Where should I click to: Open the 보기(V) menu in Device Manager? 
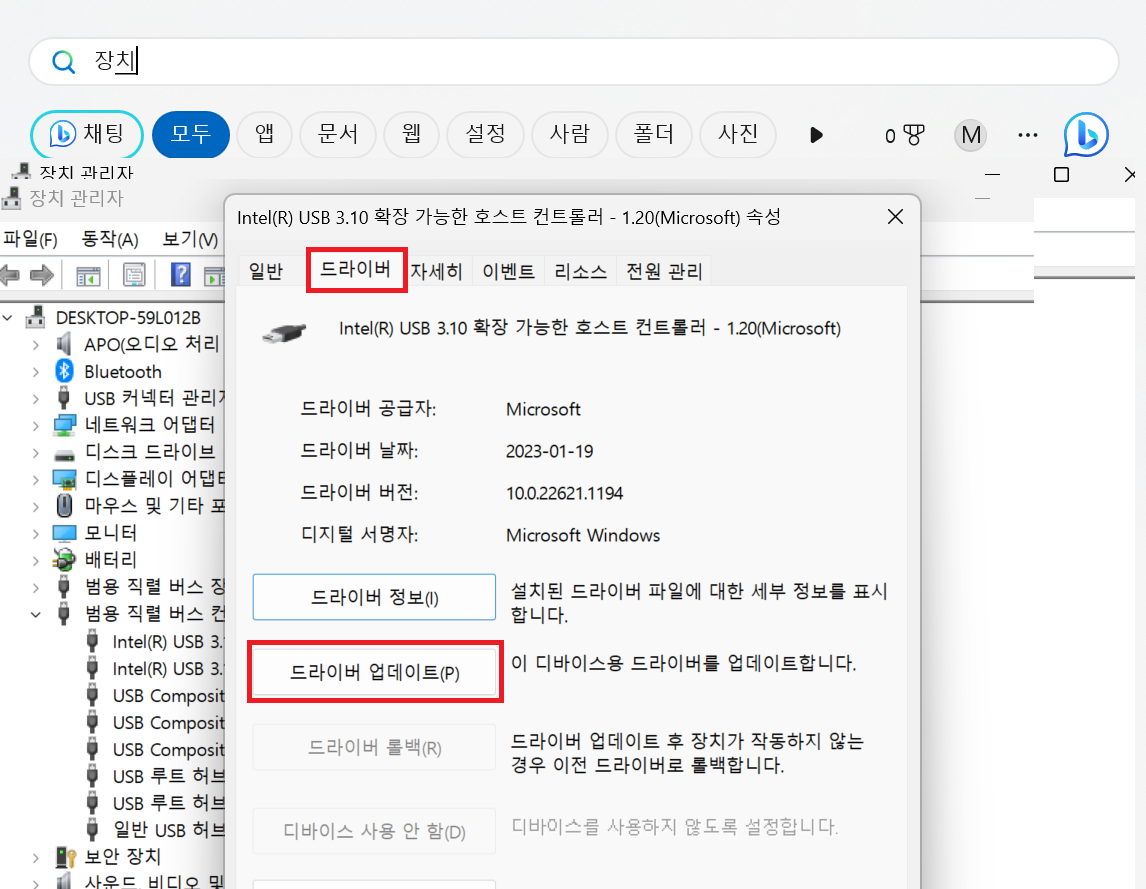(x=190, y=239)
